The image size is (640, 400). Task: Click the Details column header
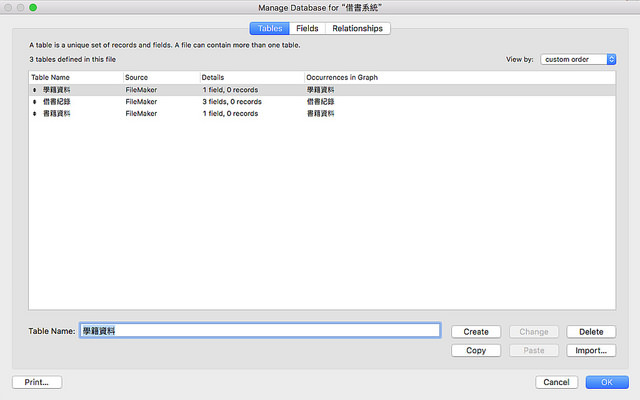213,77
